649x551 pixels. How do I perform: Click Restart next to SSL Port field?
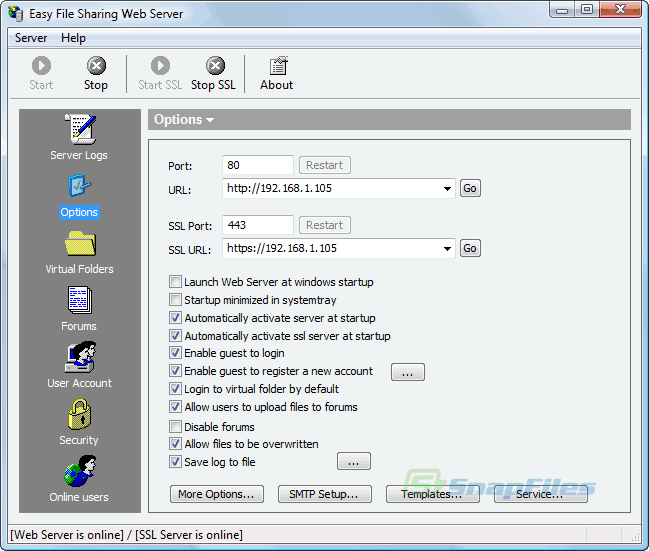tap(325, 225)
